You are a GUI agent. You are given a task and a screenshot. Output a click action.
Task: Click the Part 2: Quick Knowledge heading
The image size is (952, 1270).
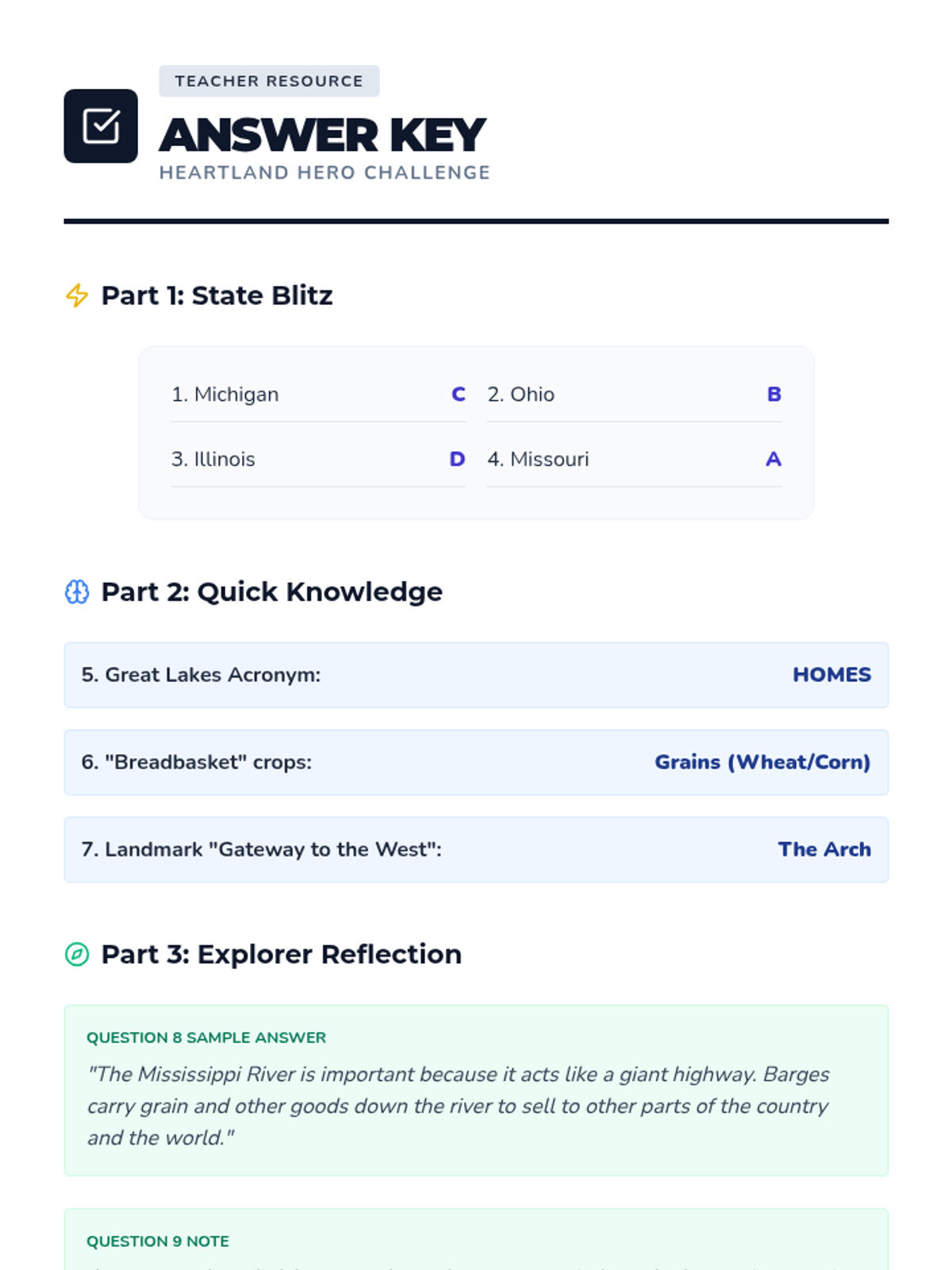click(271, 592)
